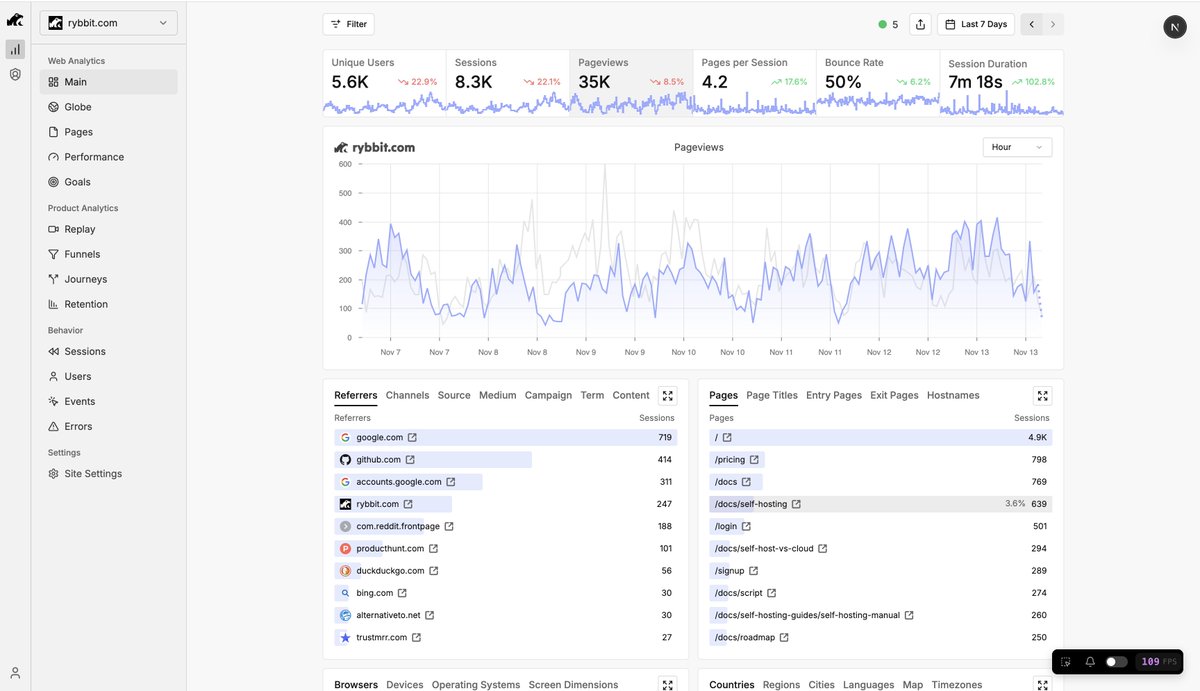Open Pages in sidebar
Viewport: 1200px width, 691px height.
pyautogui.click(x=109, y=132)
